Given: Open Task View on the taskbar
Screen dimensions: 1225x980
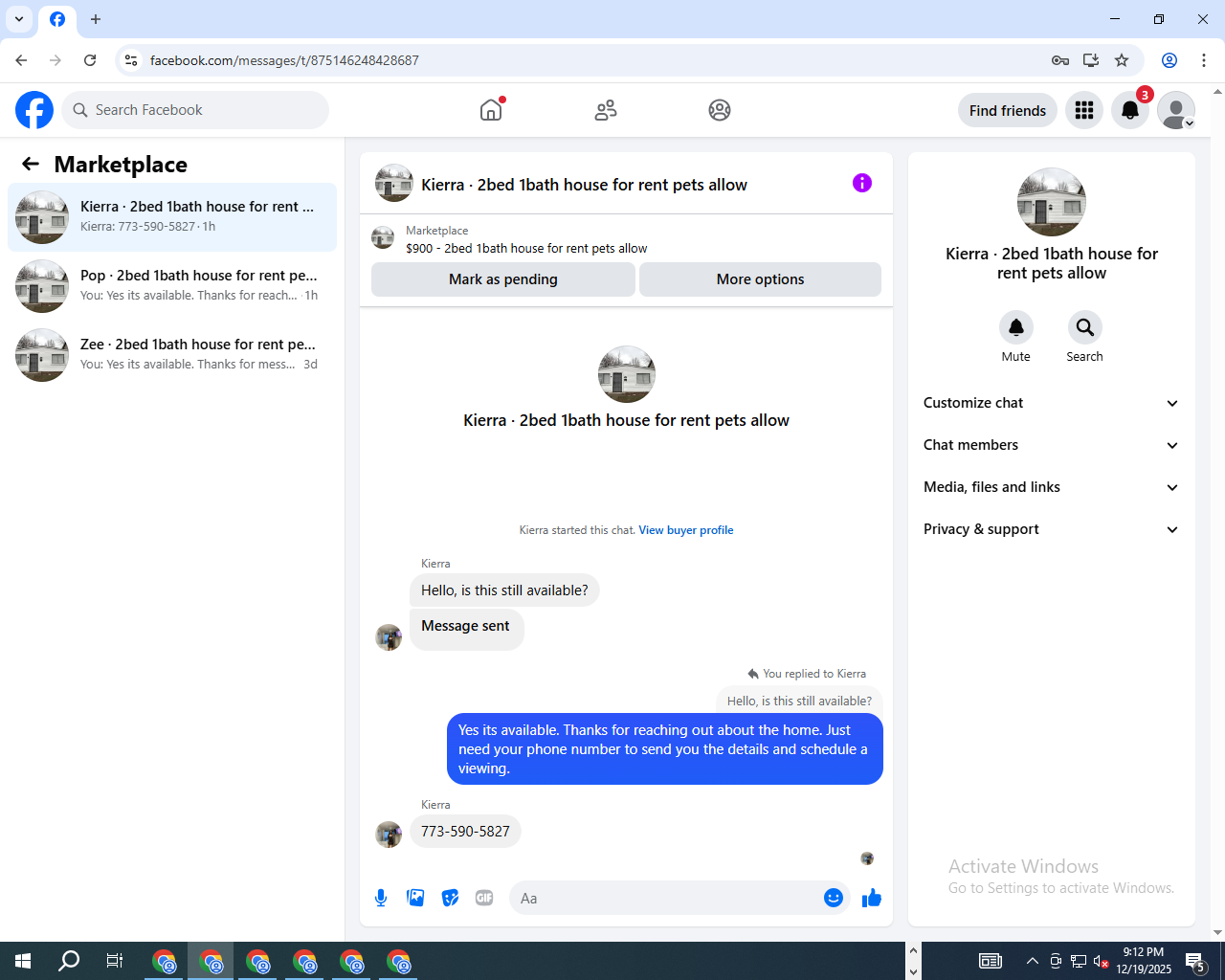Looking at the screenshot, I should (x=115, y=961).
